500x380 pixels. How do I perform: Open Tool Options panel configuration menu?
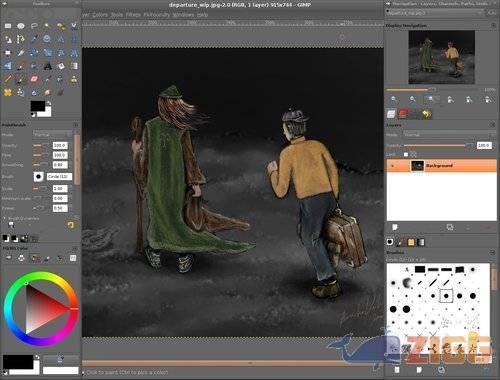pos(76,125)
